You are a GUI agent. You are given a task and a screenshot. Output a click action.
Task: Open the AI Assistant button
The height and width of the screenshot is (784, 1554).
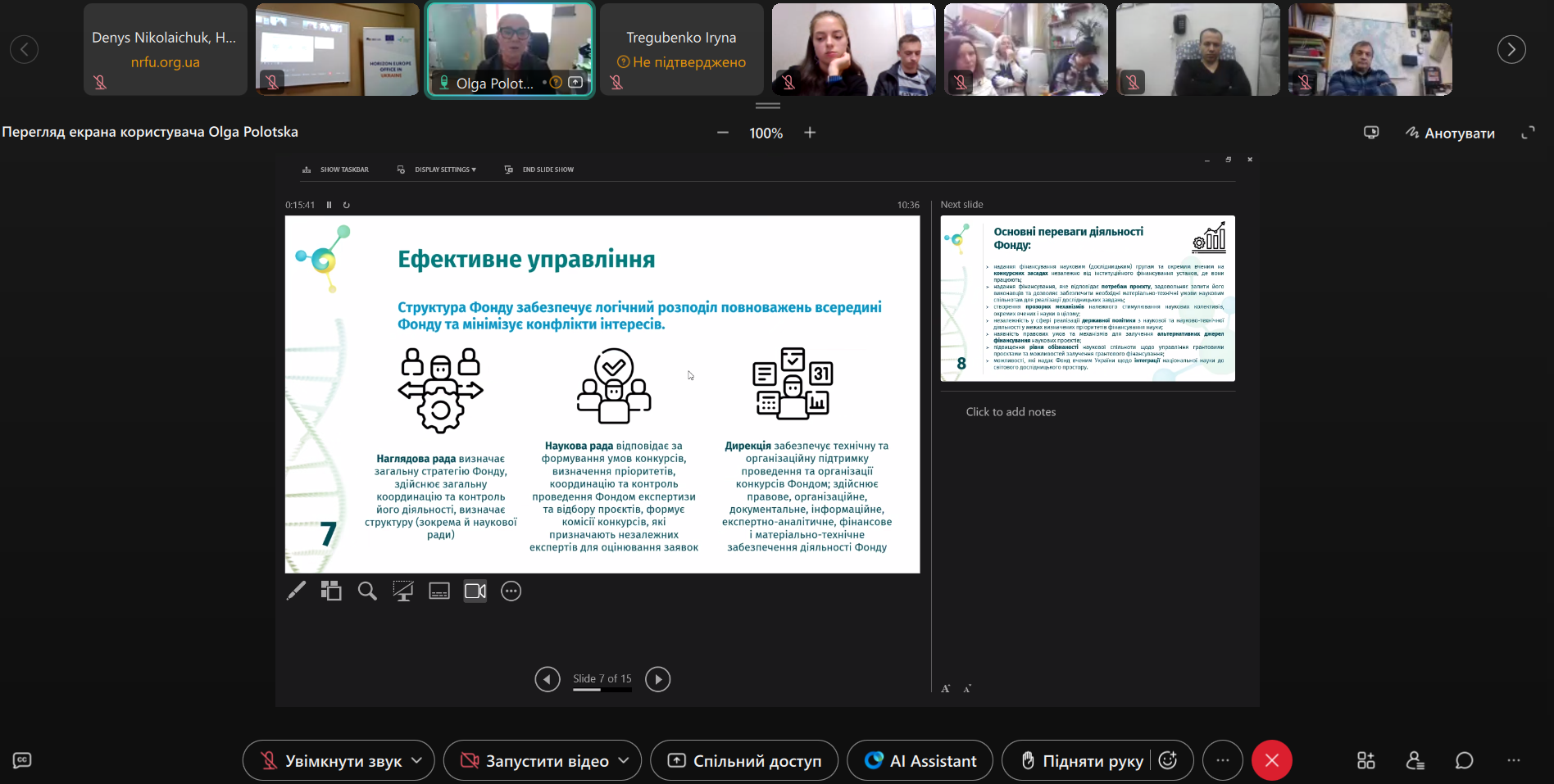pyautogui.click(x=920, y=760)
